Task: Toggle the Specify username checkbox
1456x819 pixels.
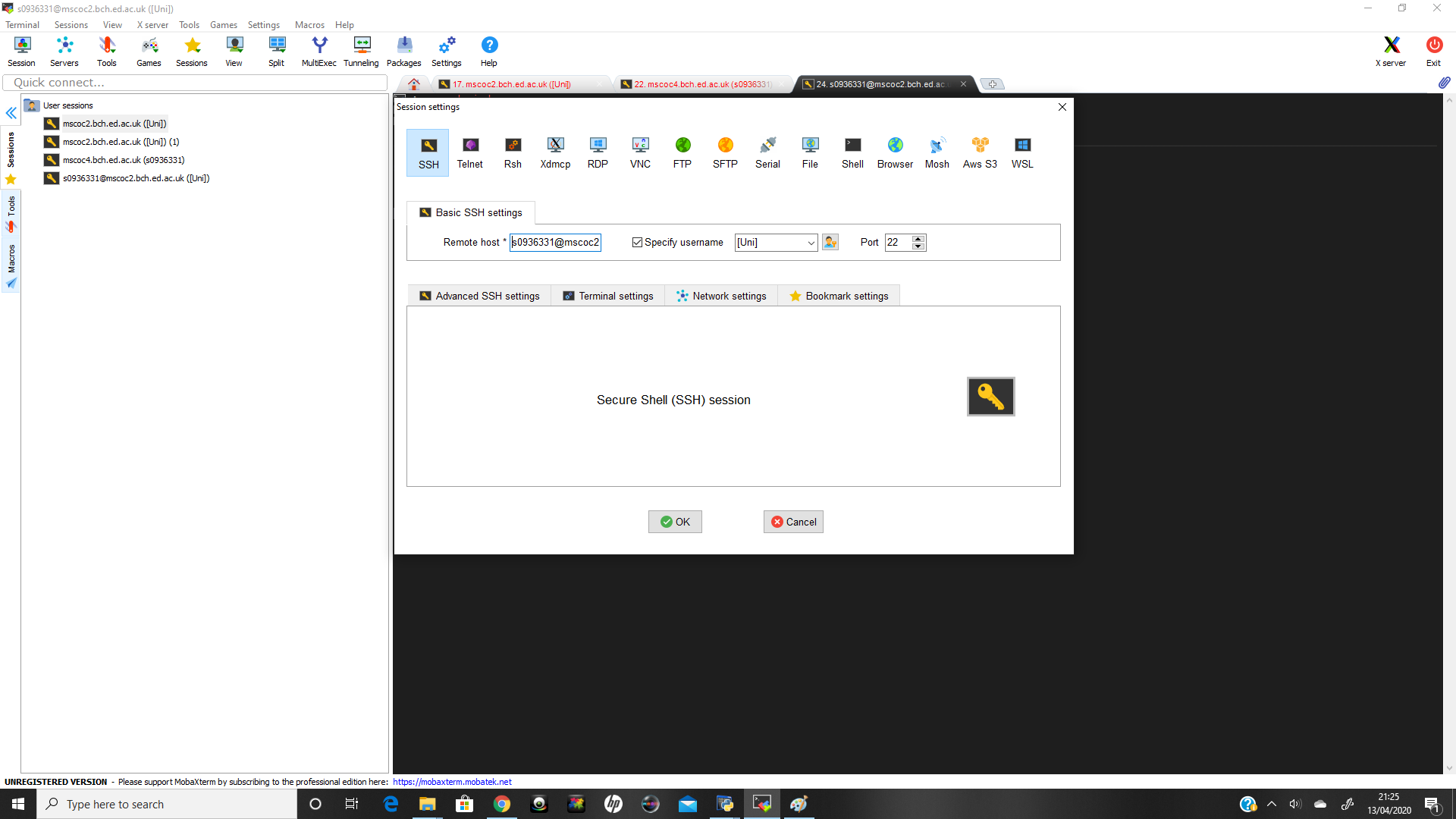Action: (638, 243)
